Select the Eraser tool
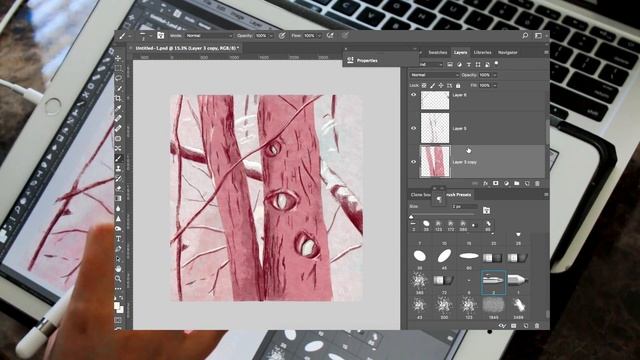 coord(118,188)
